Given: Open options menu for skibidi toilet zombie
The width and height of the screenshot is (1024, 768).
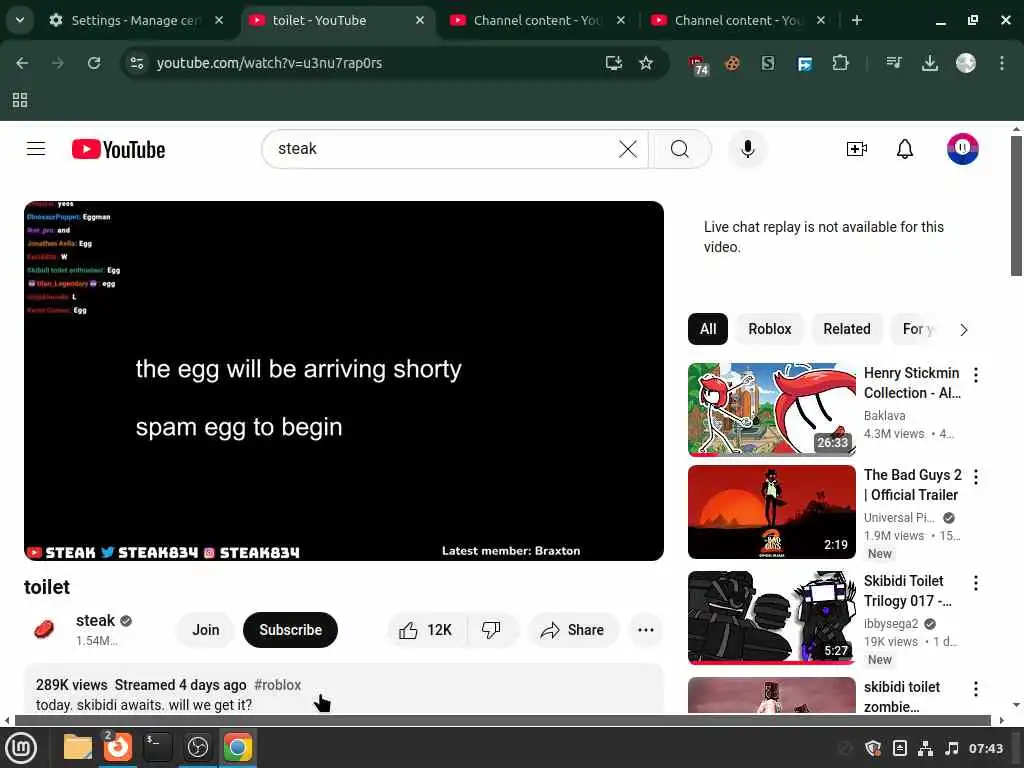Looking at the screenshot, I should (x=976, y=689).
